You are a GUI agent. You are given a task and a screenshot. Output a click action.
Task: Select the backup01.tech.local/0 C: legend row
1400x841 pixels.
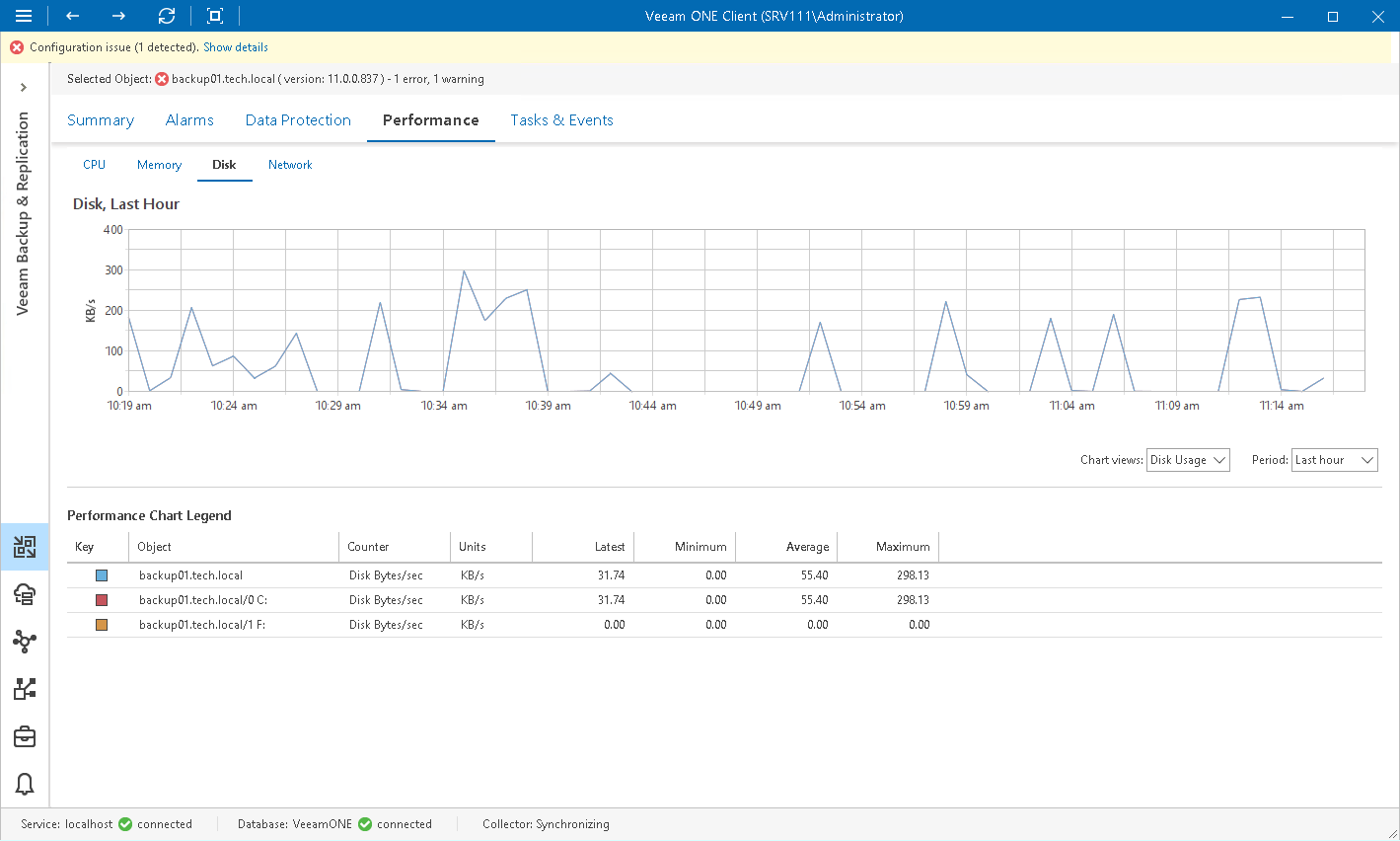coord(724,600)
